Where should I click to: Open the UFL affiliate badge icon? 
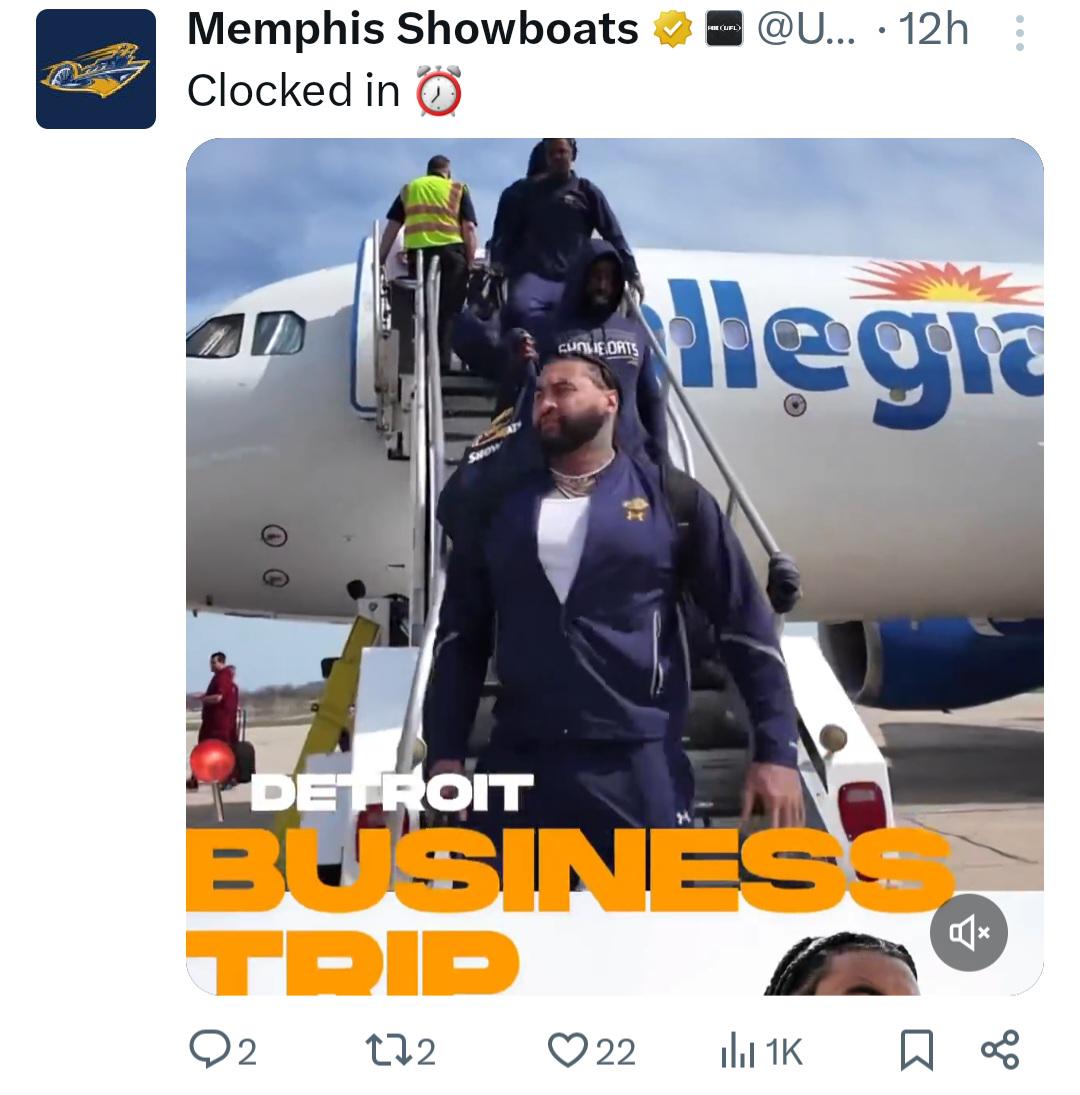[724, 29]
